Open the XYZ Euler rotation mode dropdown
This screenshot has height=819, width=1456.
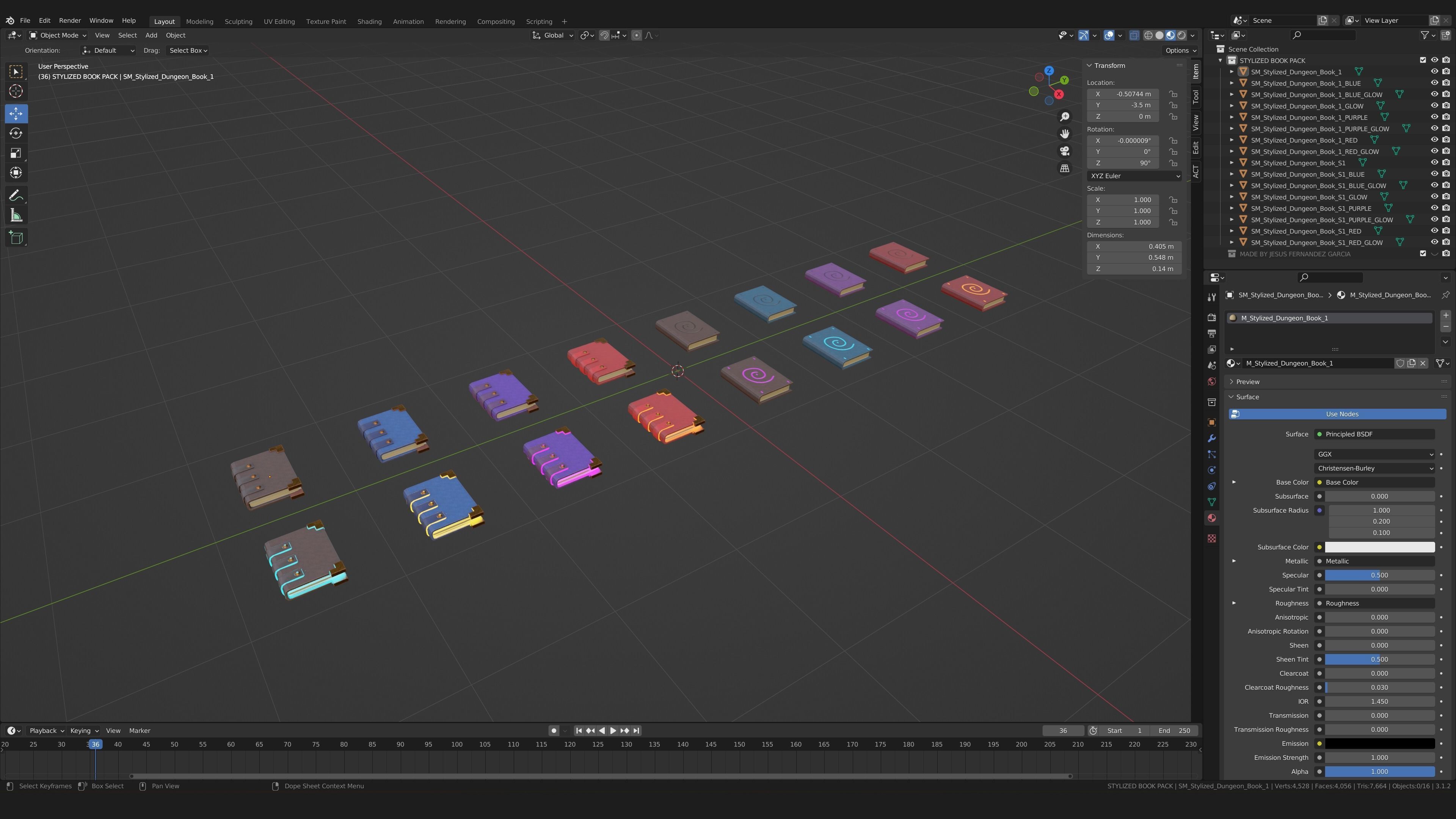(1134, 176)
